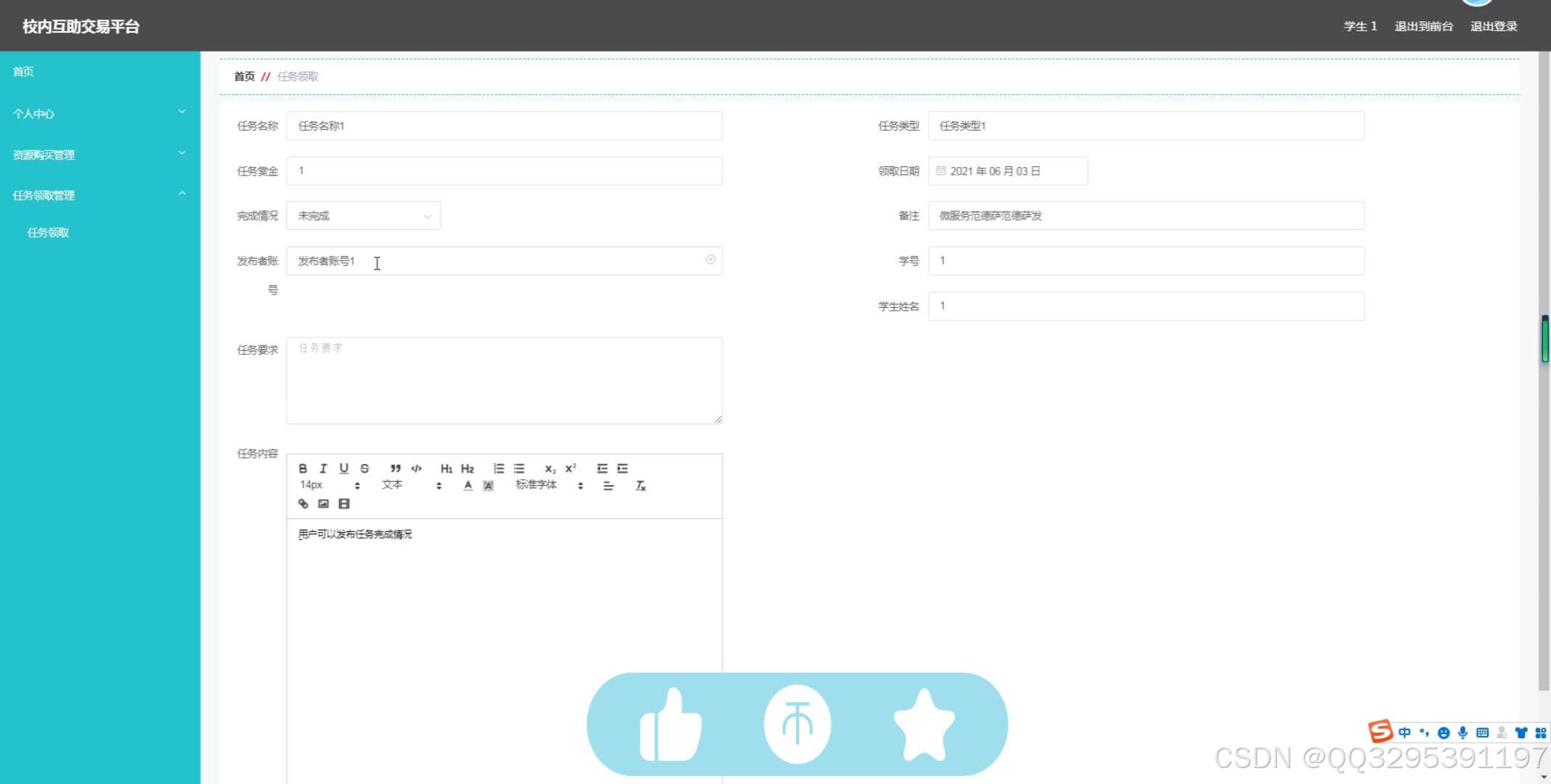Apply subscript formatting

[550, 468]
